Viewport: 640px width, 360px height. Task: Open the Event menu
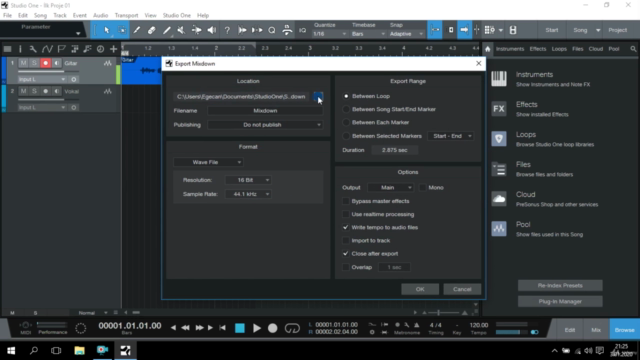(80, 16)
